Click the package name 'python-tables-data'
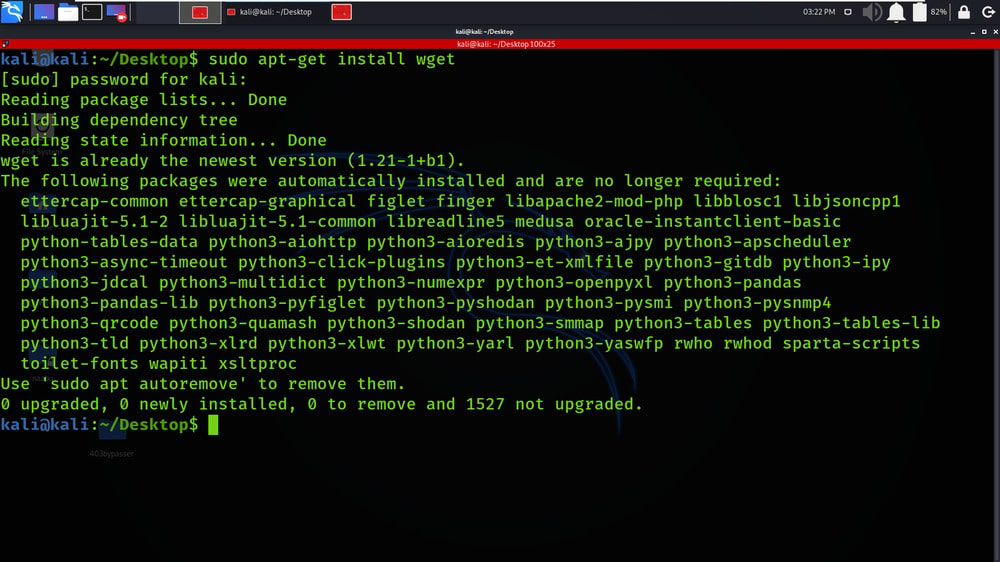 click(x=109, y=242)
